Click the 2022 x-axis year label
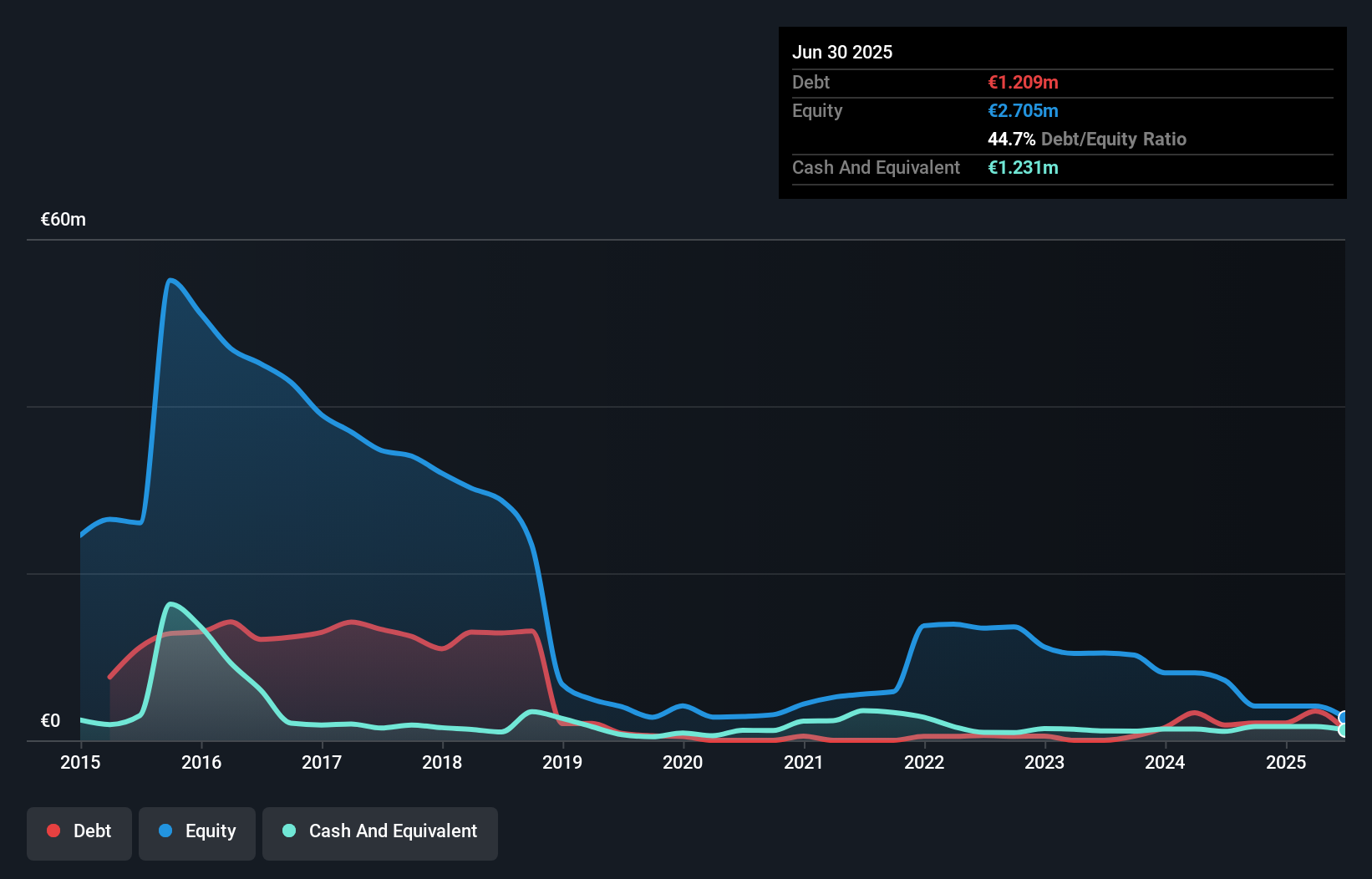1372x879 pixels. pyautogui.click(x=924, y=762)
